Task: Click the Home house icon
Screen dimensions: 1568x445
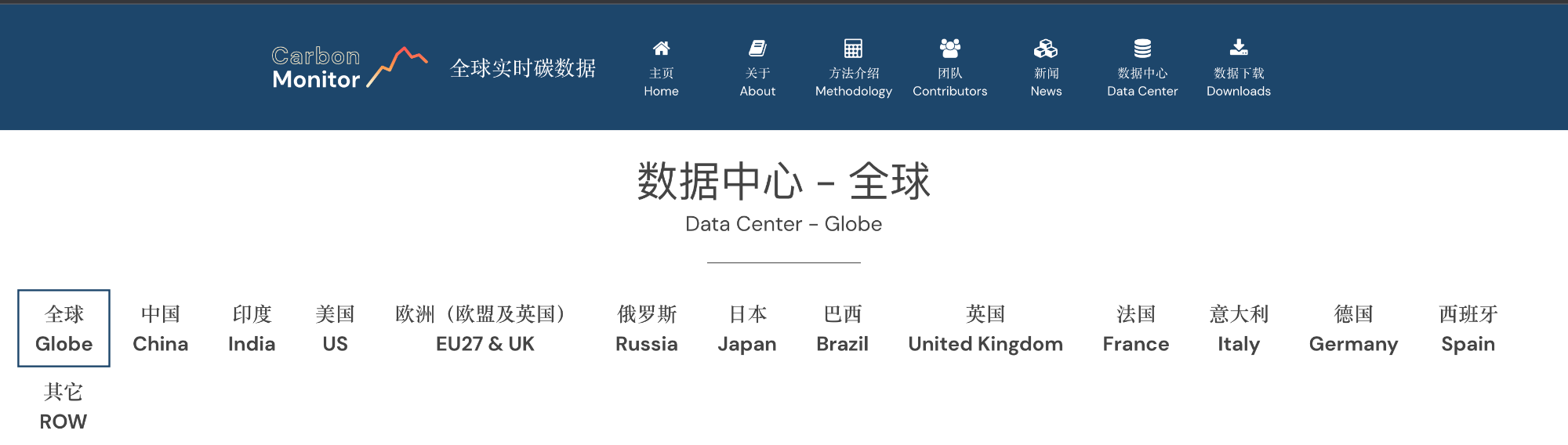Action: 661,49
